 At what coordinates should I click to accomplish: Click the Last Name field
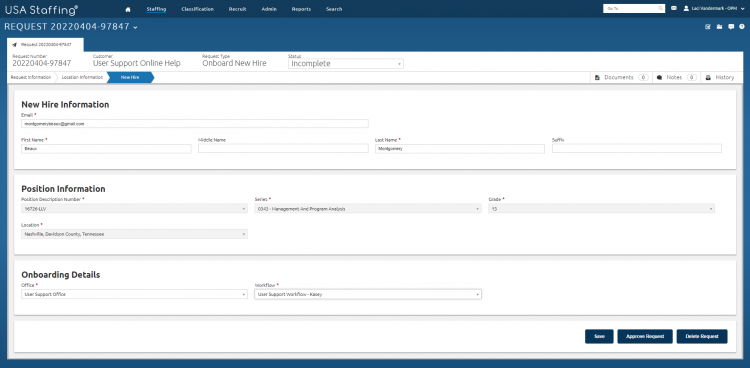(x=460, y=149)
